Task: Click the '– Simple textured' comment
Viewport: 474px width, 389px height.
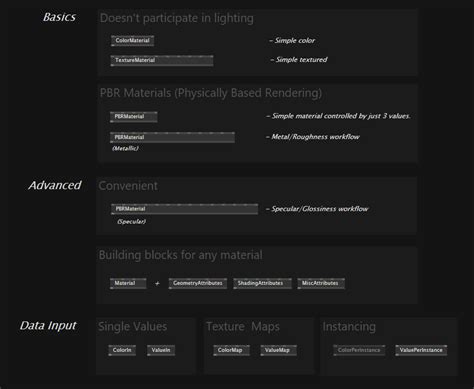Action: tap(299, 60)
